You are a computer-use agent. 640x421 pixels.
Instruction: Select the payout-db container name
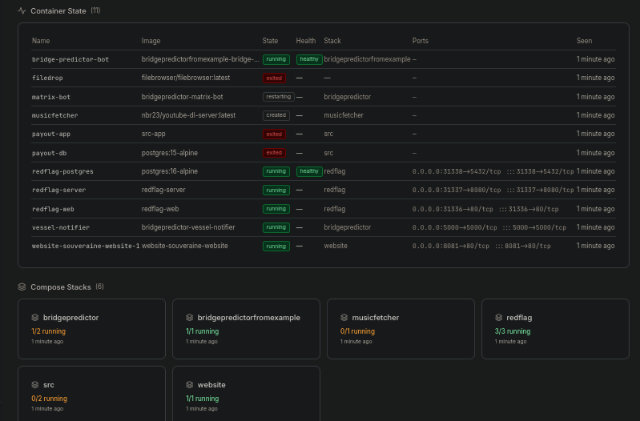click(x=49, y=153)
